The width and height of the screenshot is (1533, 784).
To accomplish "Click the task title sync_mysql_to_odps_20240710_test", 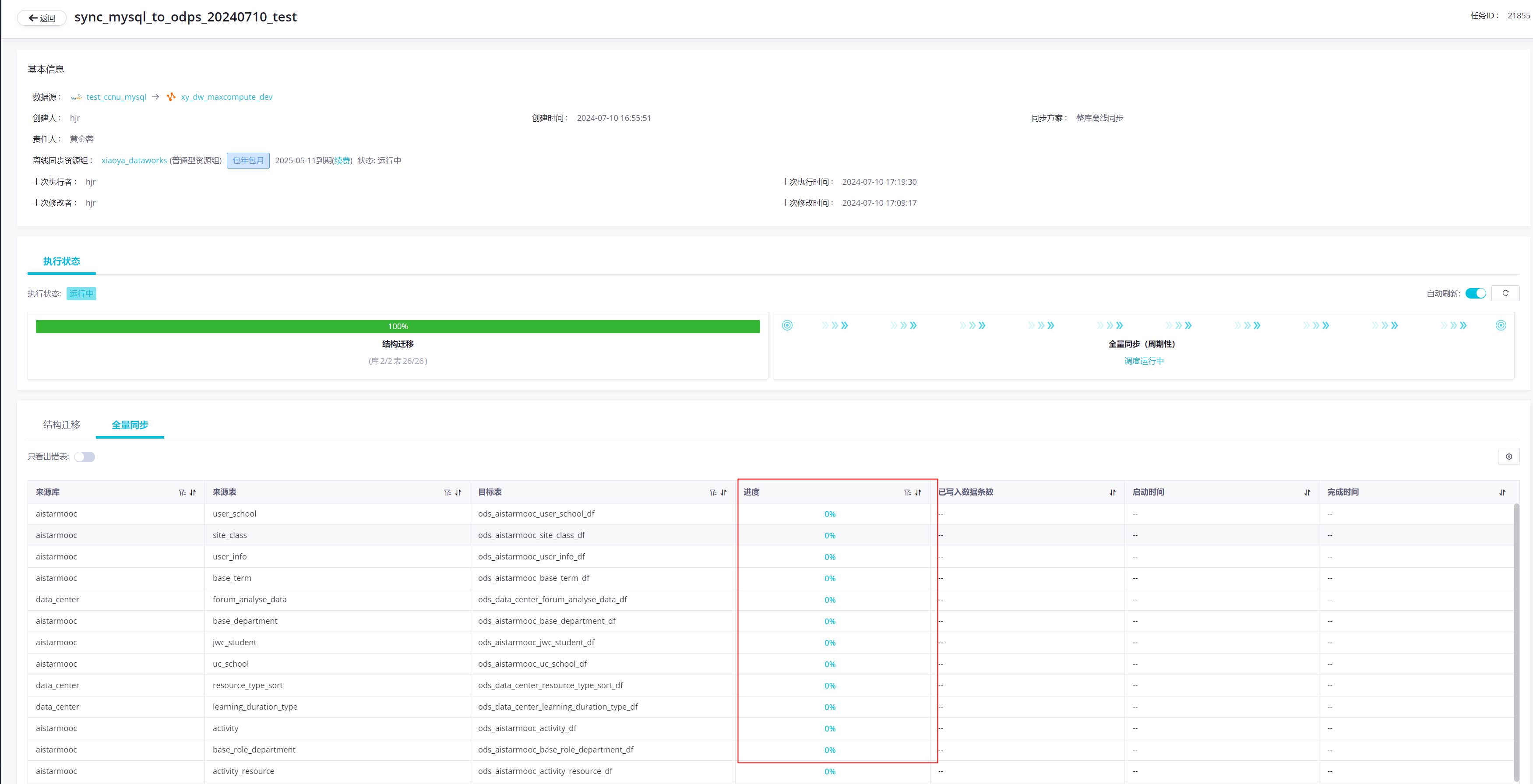I will tap(185, 17).
